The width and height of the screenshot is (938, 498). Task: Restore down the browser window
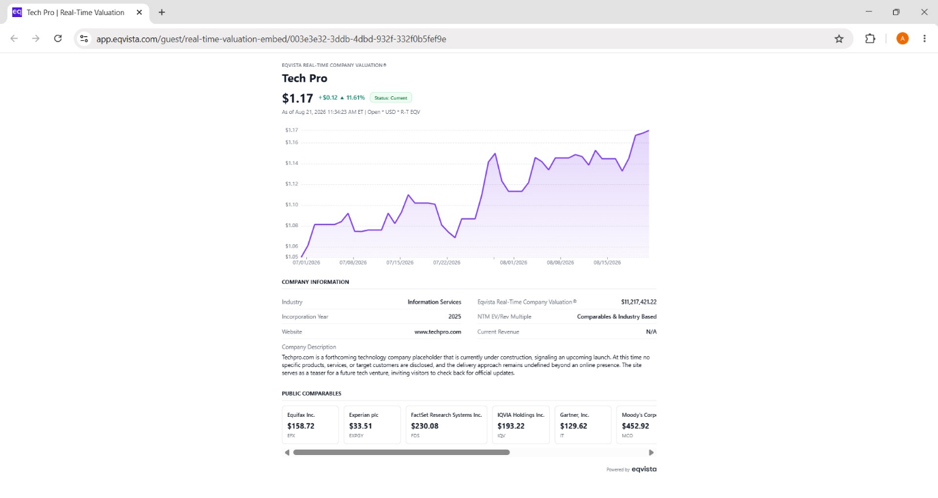pyautogui.click(x=896, y=12)
